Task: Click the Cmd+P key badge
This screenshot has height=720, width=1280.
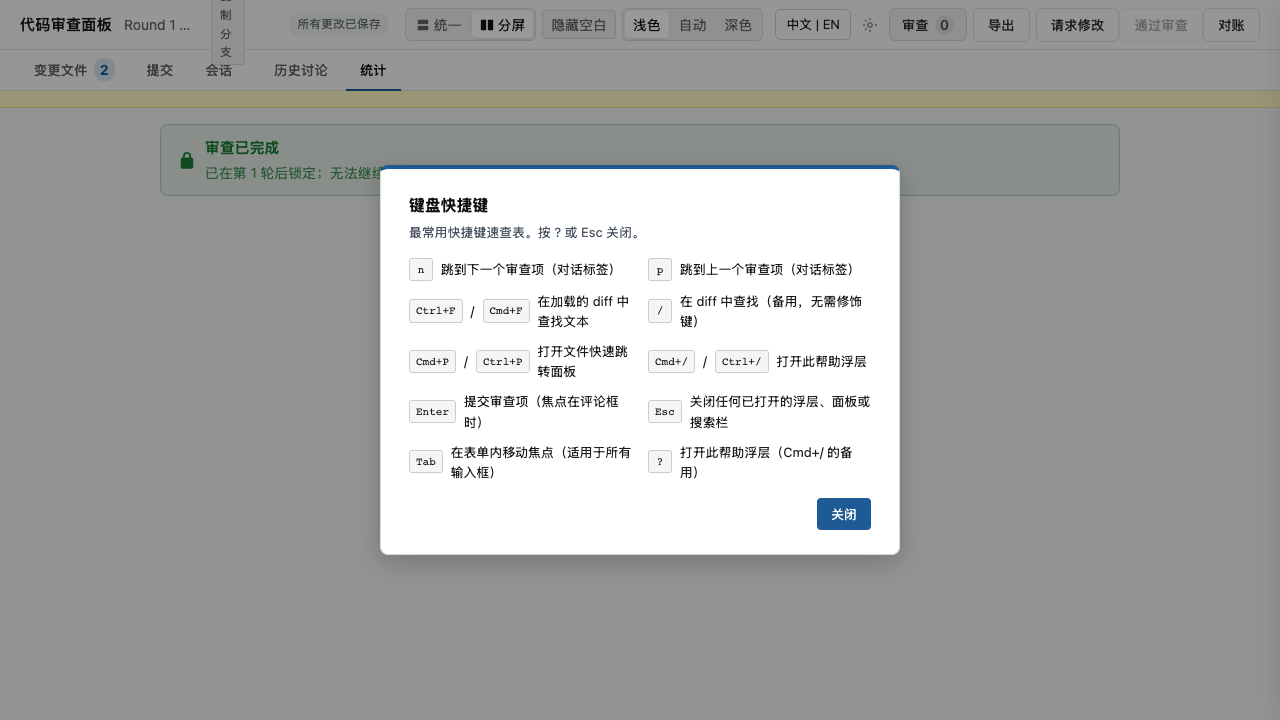Action: click(432, 361)
